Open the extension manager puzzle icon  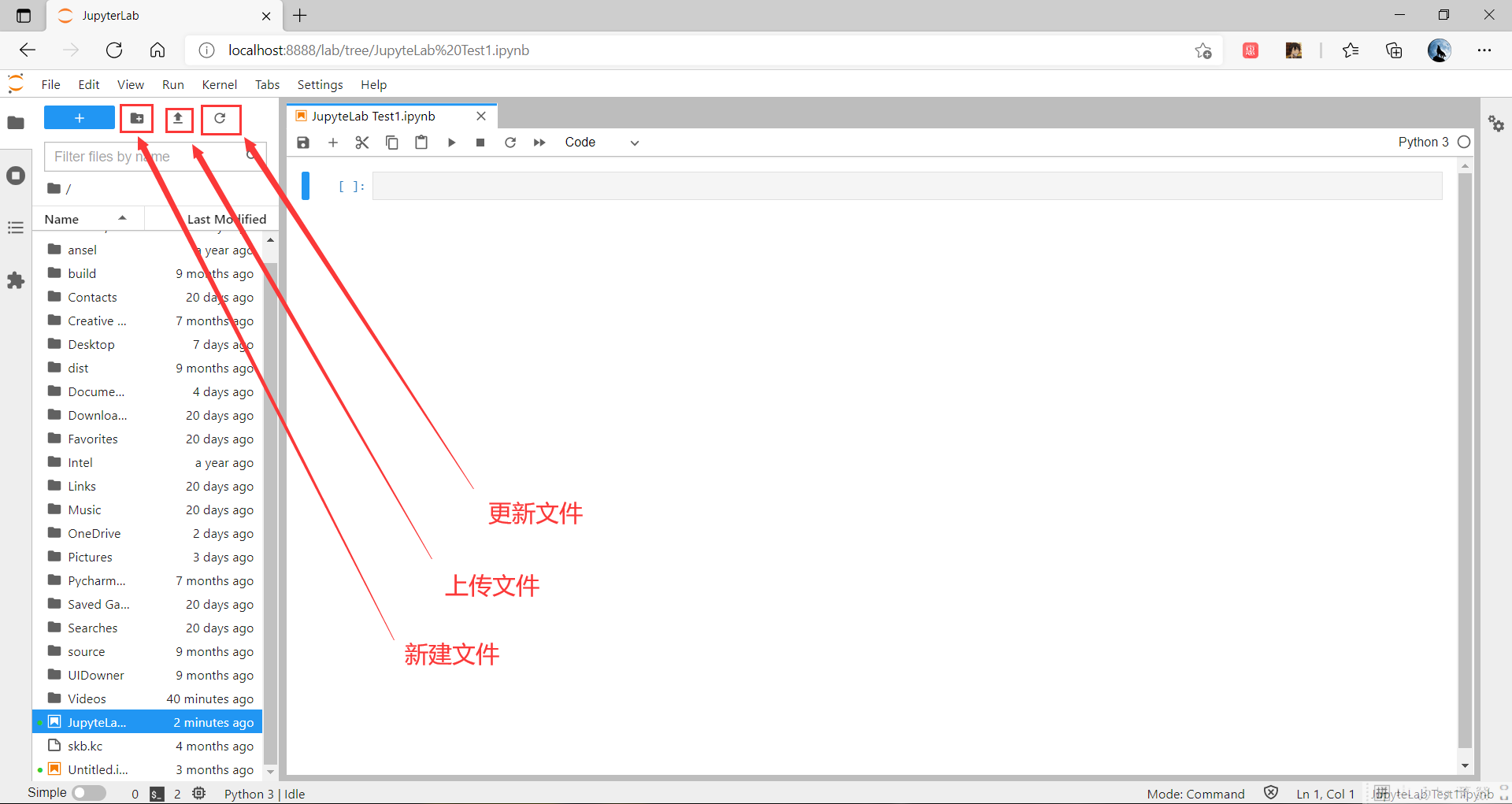(16, 280)
